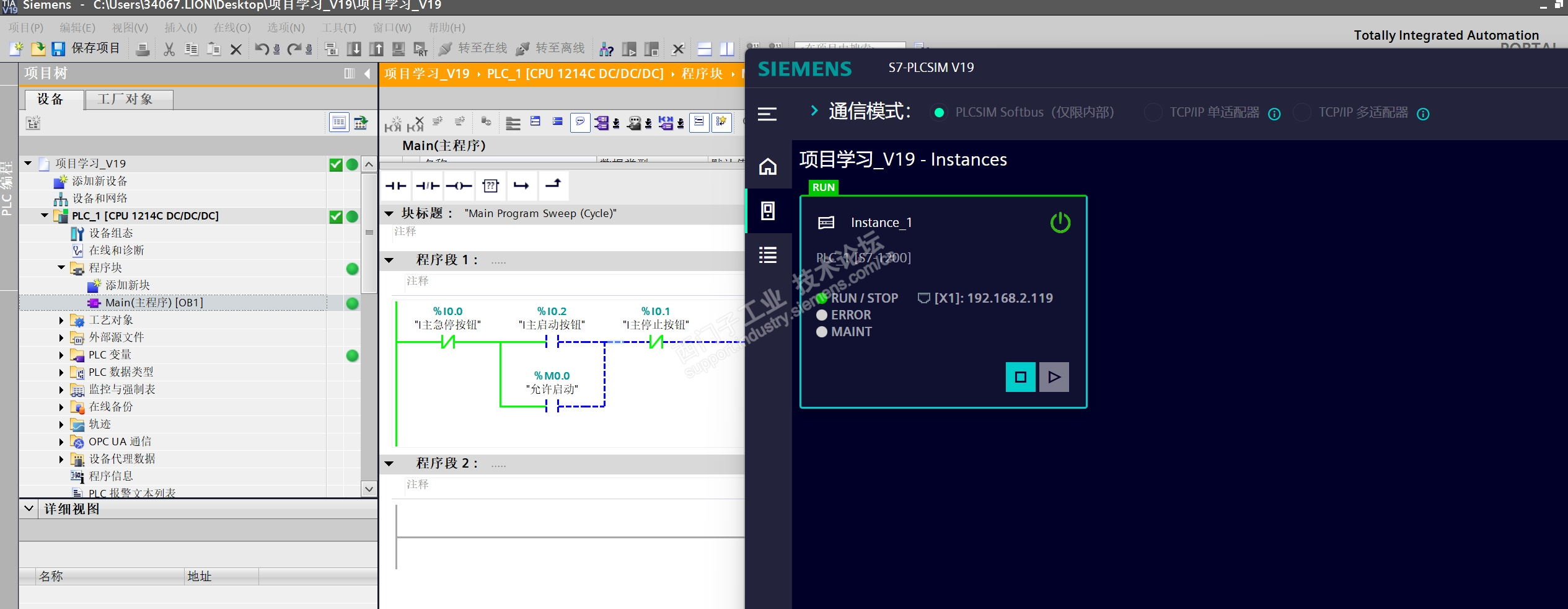Insert an output coil
Viewport: 1568px width, 609px height.
click(x=459, y=185)
